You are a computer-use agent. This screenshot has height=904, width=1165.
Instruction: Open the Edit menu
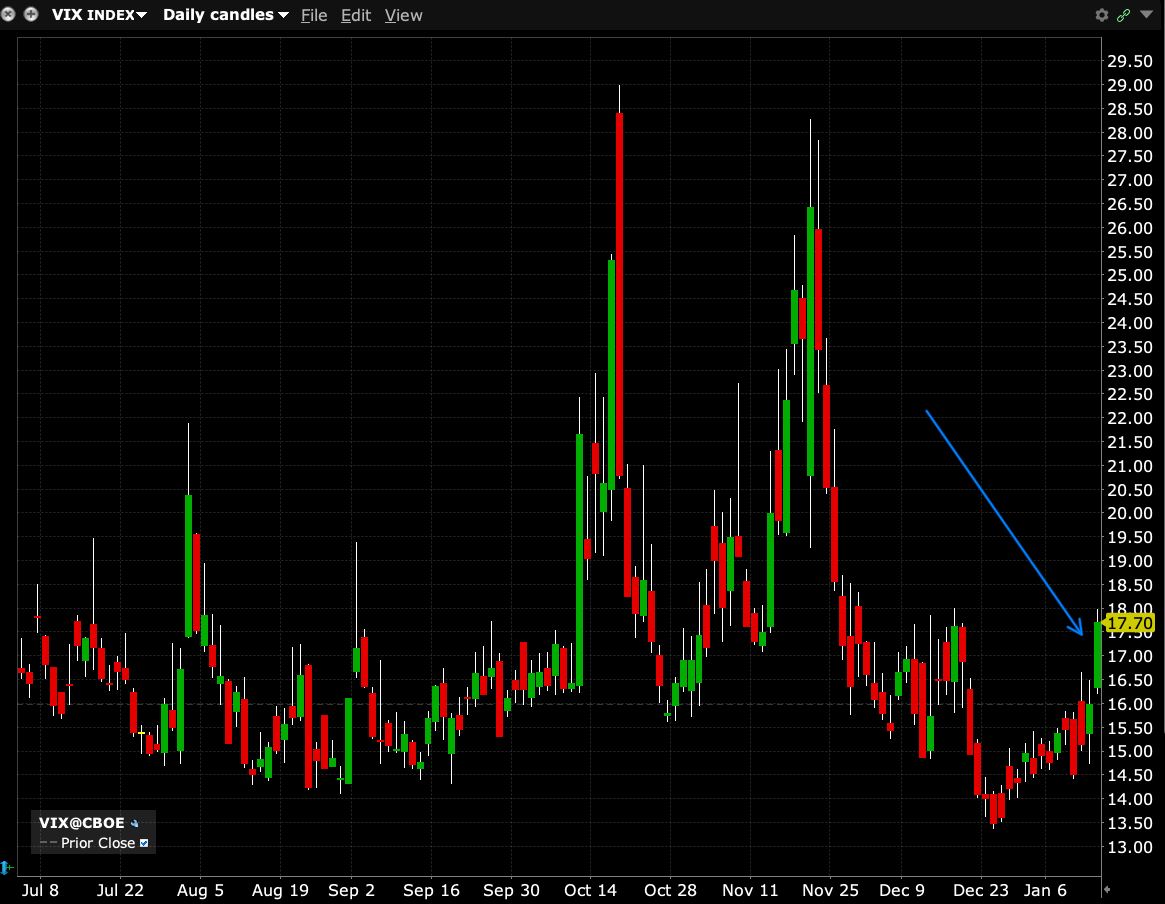(x=355, y=15)
